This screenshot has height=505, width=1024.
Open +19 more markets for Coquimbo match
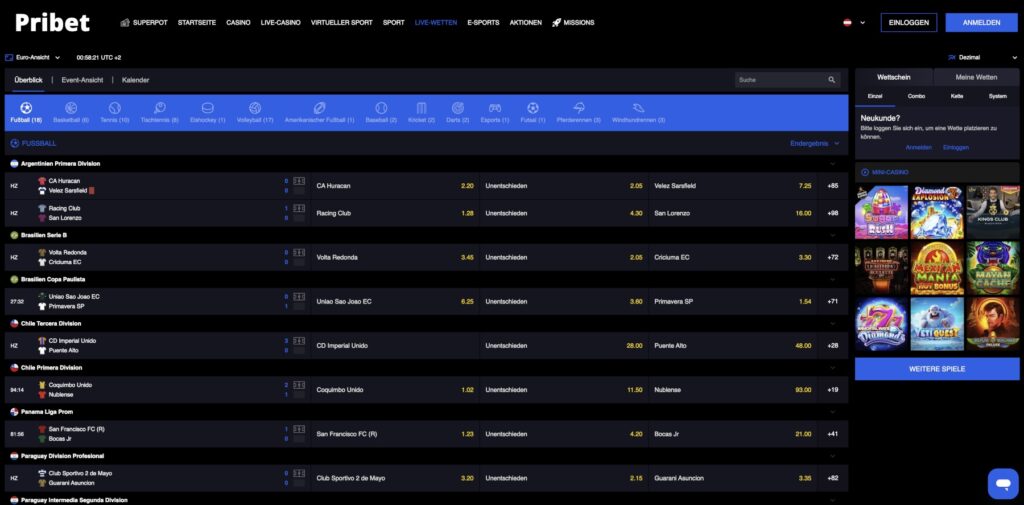(833, 390)
